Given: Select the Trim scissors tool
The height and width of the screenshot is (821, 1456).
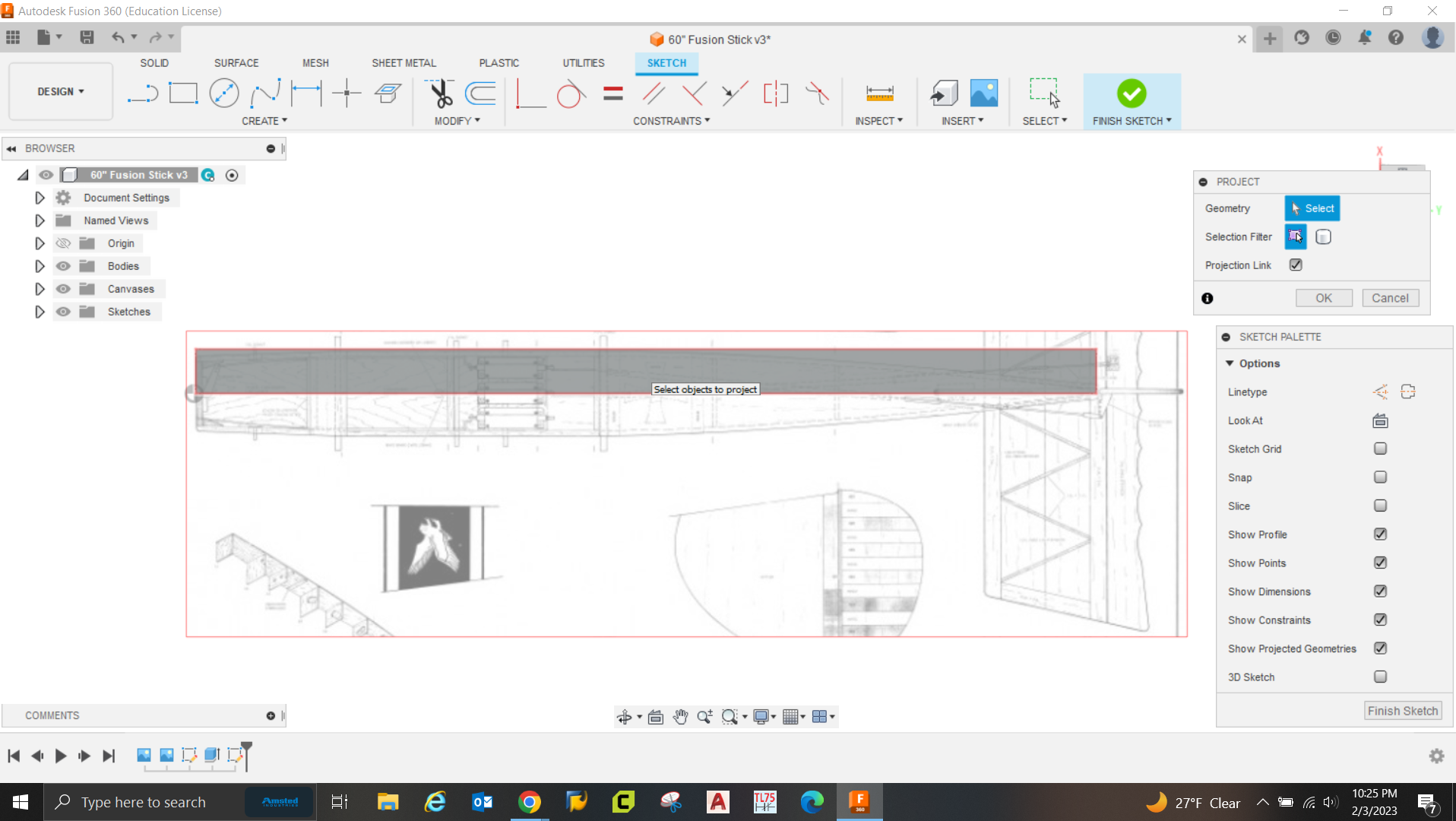Looking at the screenshot, I should click(x=440, y=94).
